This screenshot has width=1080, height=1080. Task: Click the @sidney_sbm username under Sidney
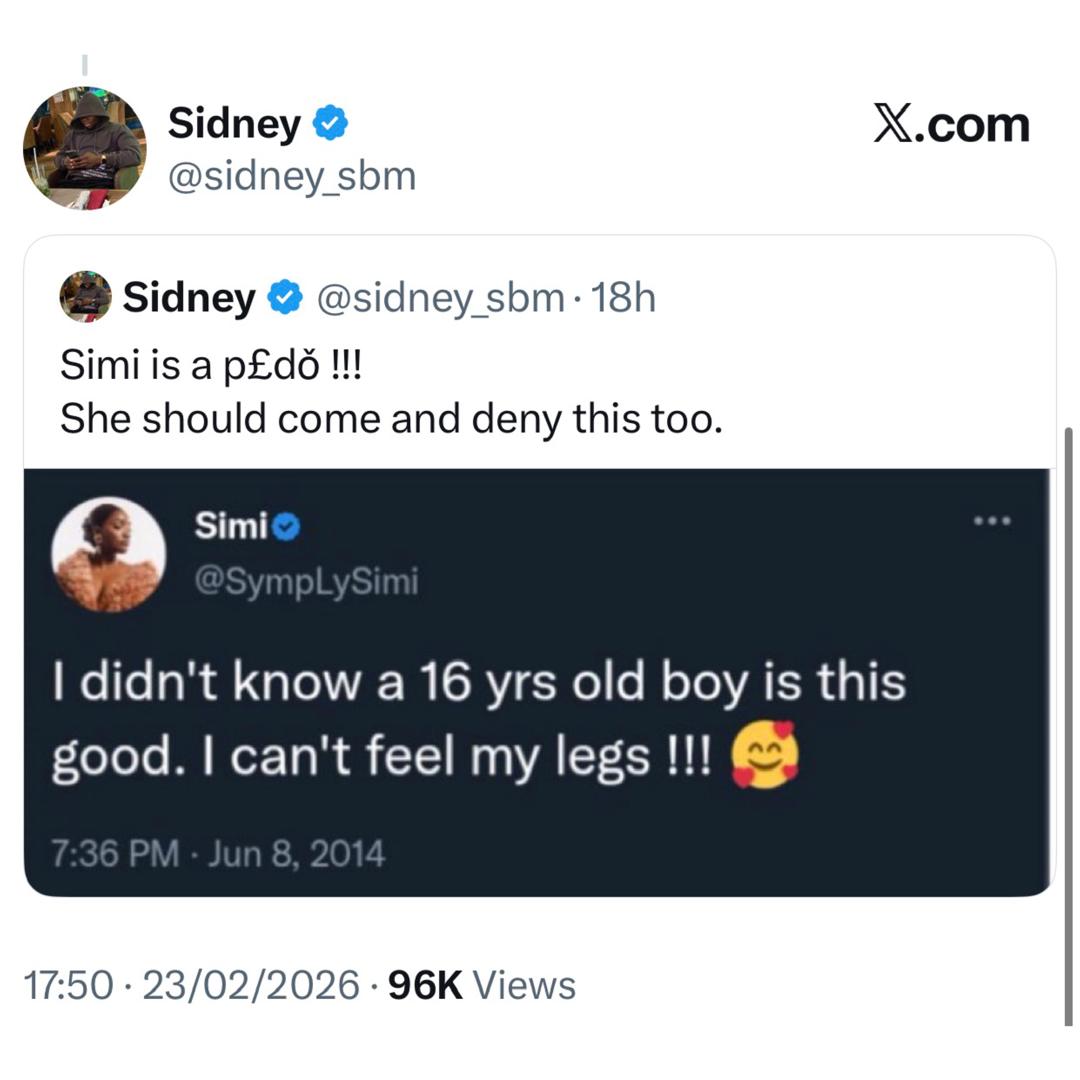pos(290,176)
